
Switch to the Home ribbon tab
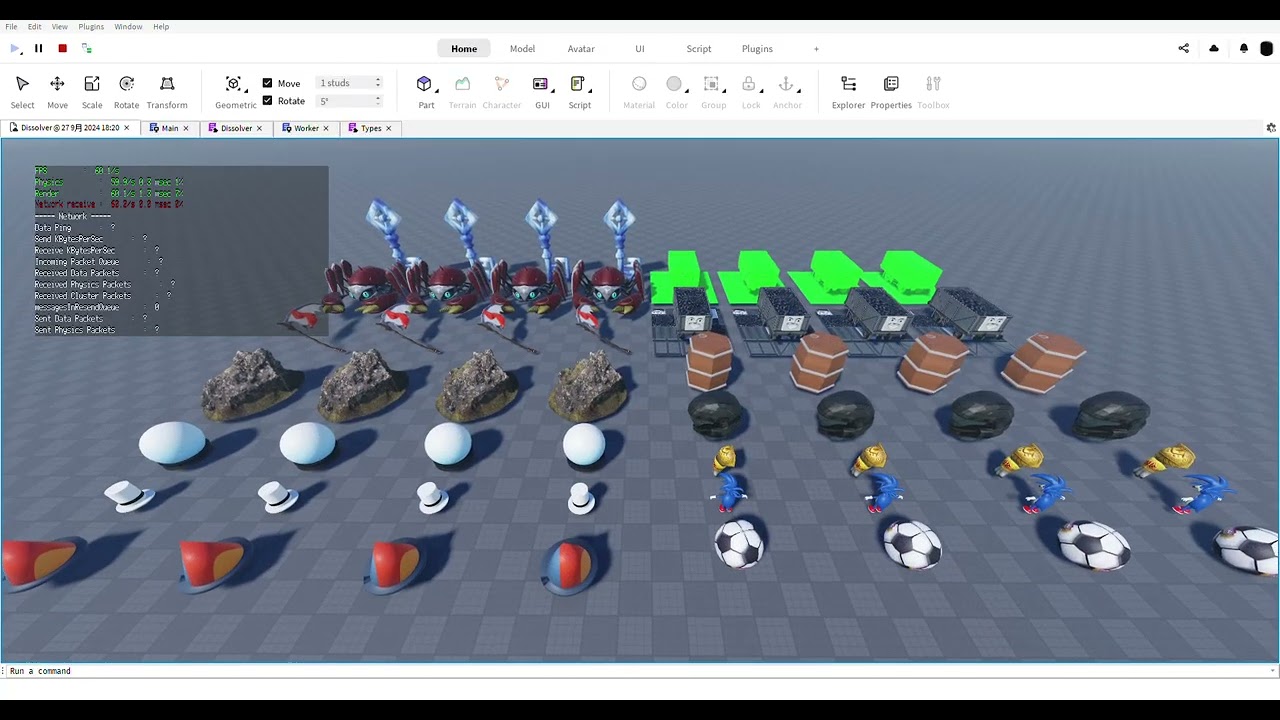coord(464,48)
